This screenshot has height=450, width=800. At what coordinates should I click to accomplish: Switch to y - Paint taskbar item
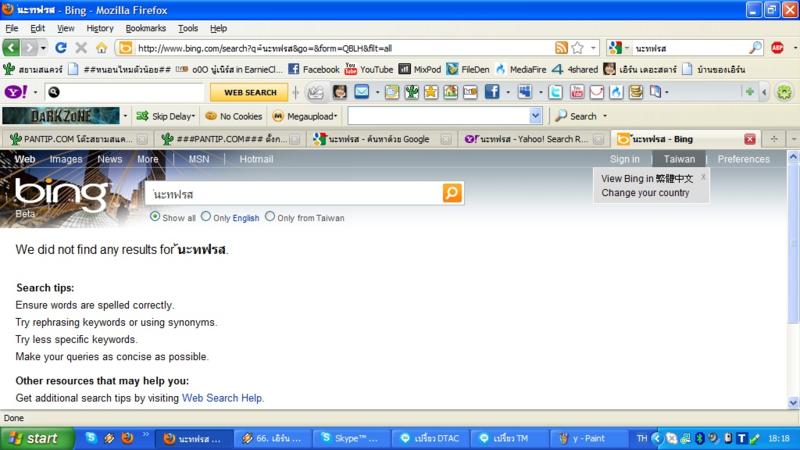pyautogui.click(x=587, y=438)
